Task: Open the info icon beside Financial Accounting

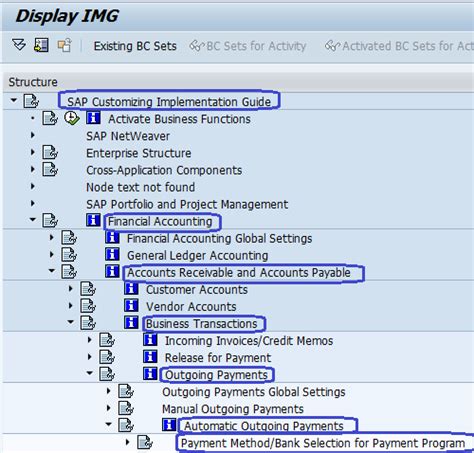Action: (93, 220)
